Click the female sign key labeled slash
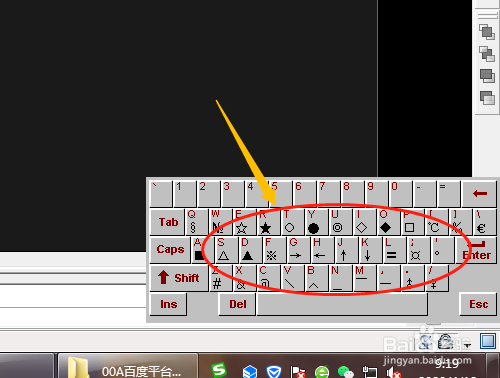 [x=436, y=278]
